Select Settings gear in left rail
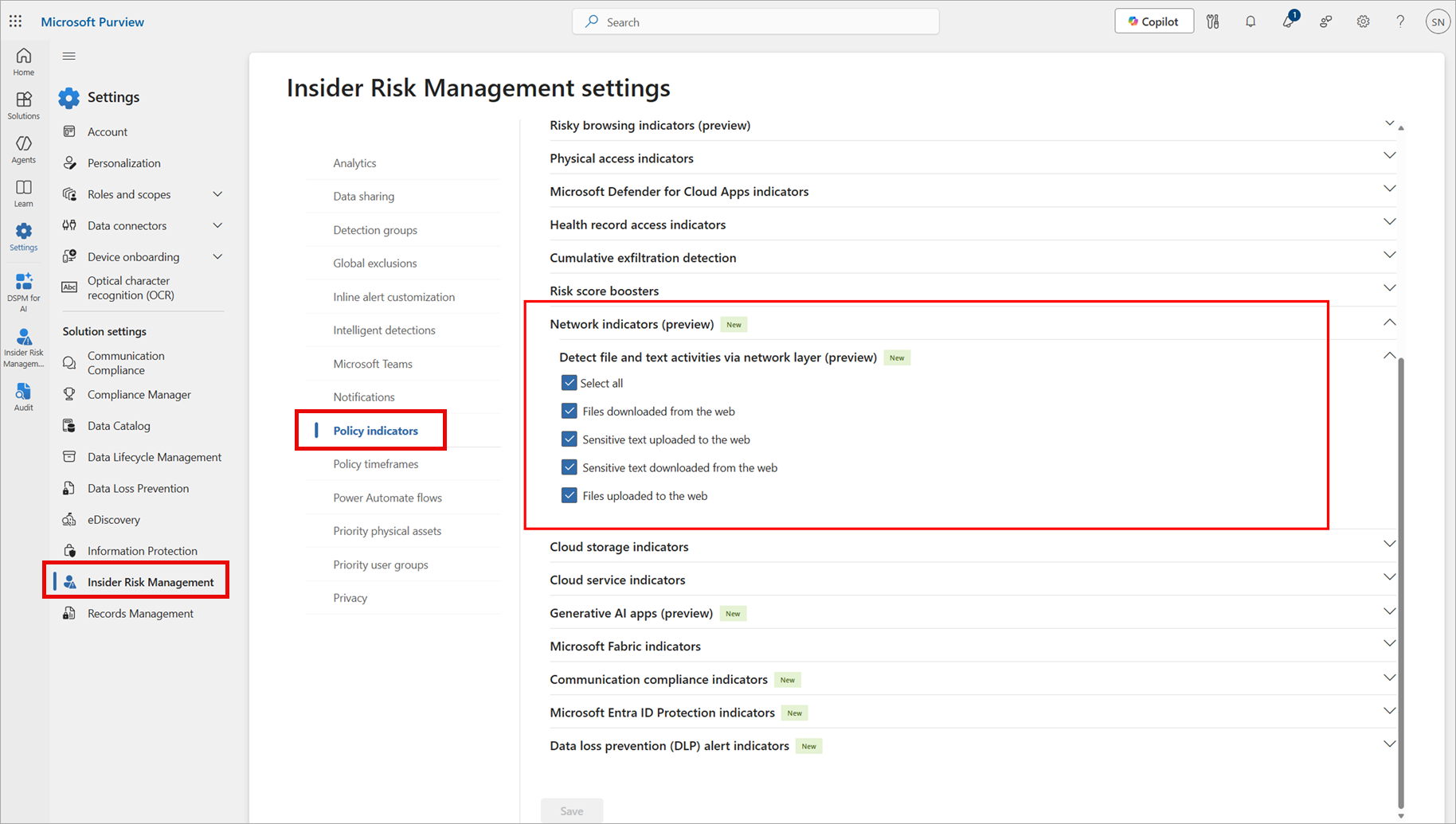Image resolution: width=1456 pixels, height=824 pixels. click(24, 236)
